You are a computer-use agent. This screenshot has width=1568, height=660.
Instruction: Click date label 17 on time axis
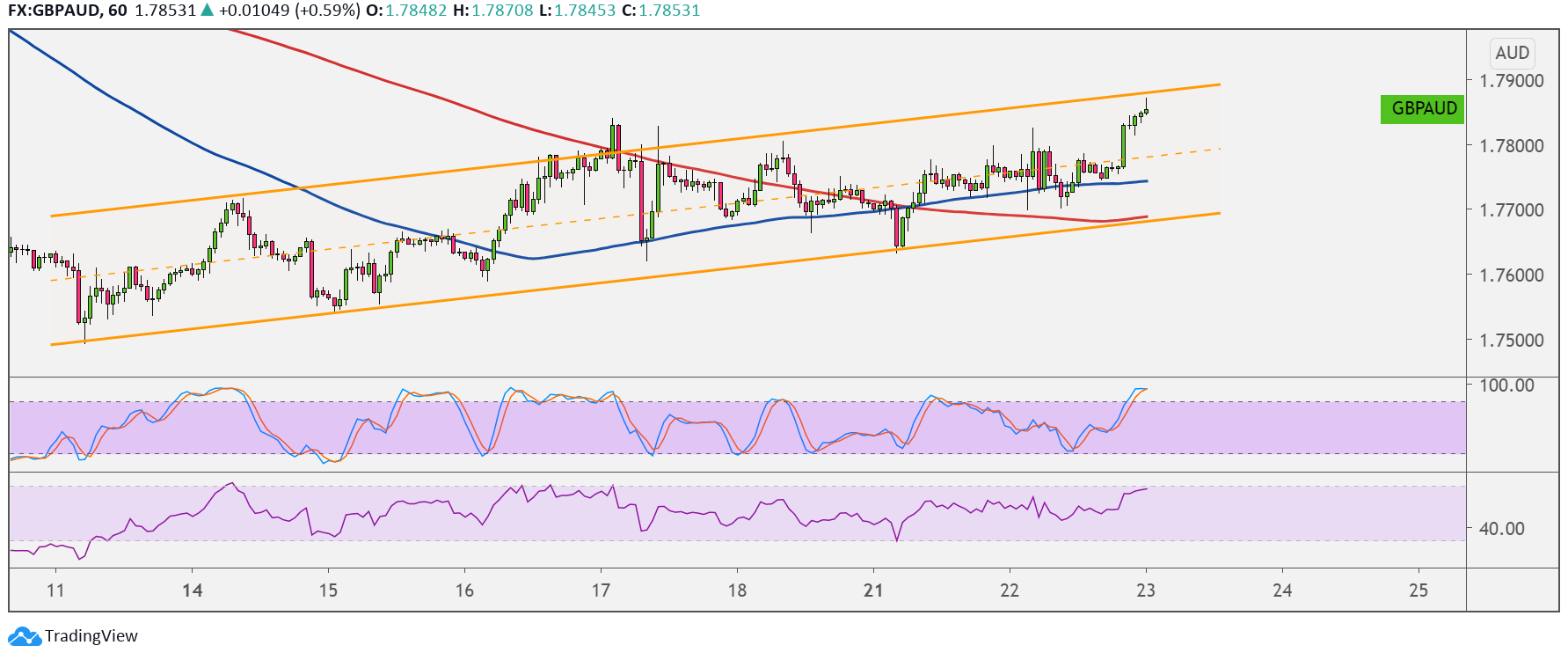pyautogui.click(x=601, y=590)
